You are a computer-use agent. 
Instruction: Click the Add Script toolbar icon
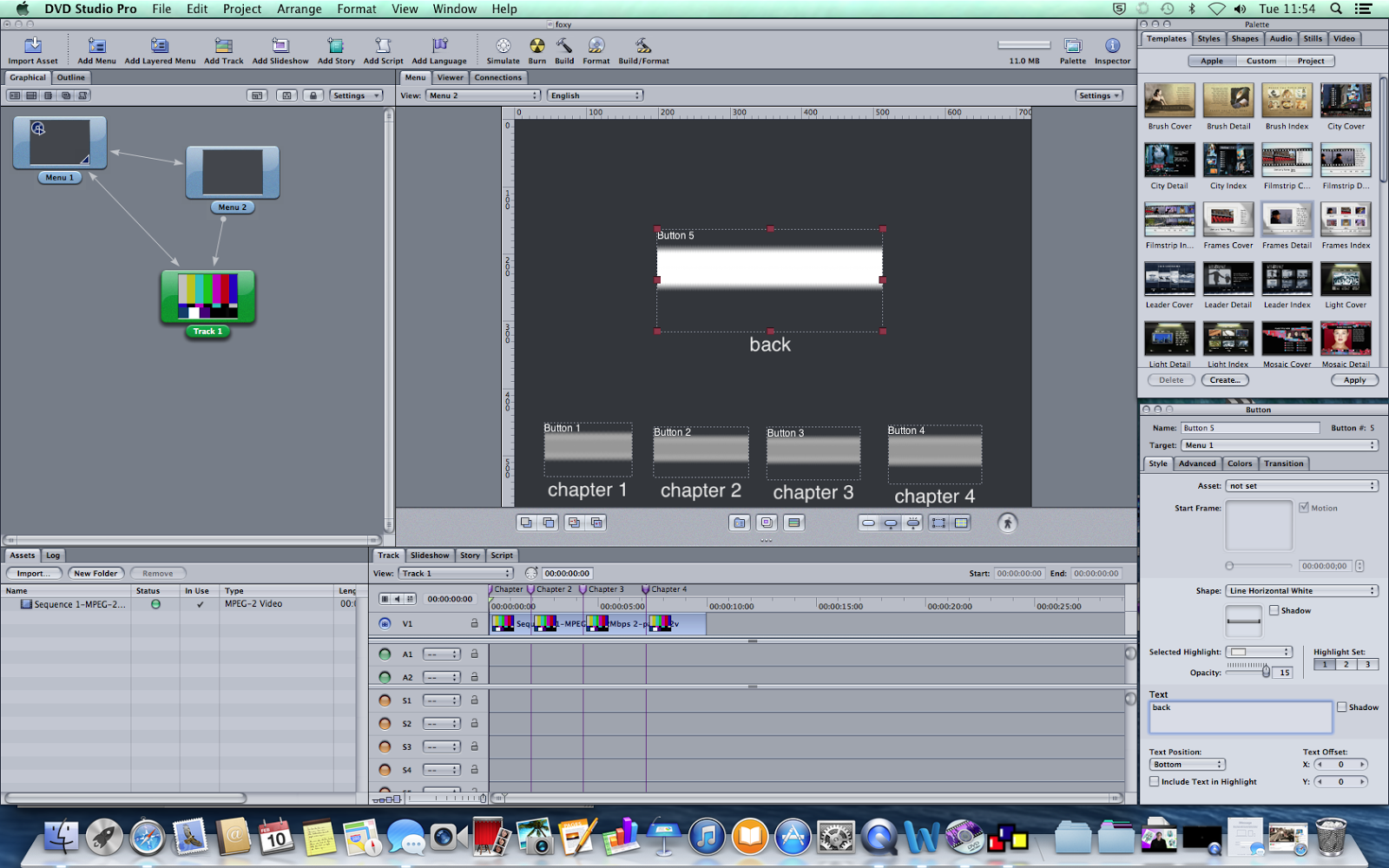coord(383,45)
